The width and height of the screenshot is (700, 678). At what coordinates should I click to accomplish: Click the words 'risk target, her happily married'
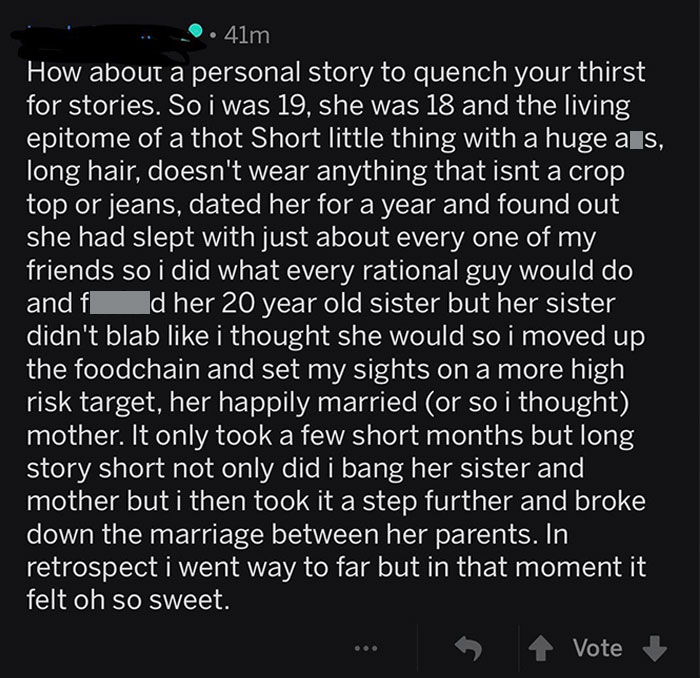221,402
